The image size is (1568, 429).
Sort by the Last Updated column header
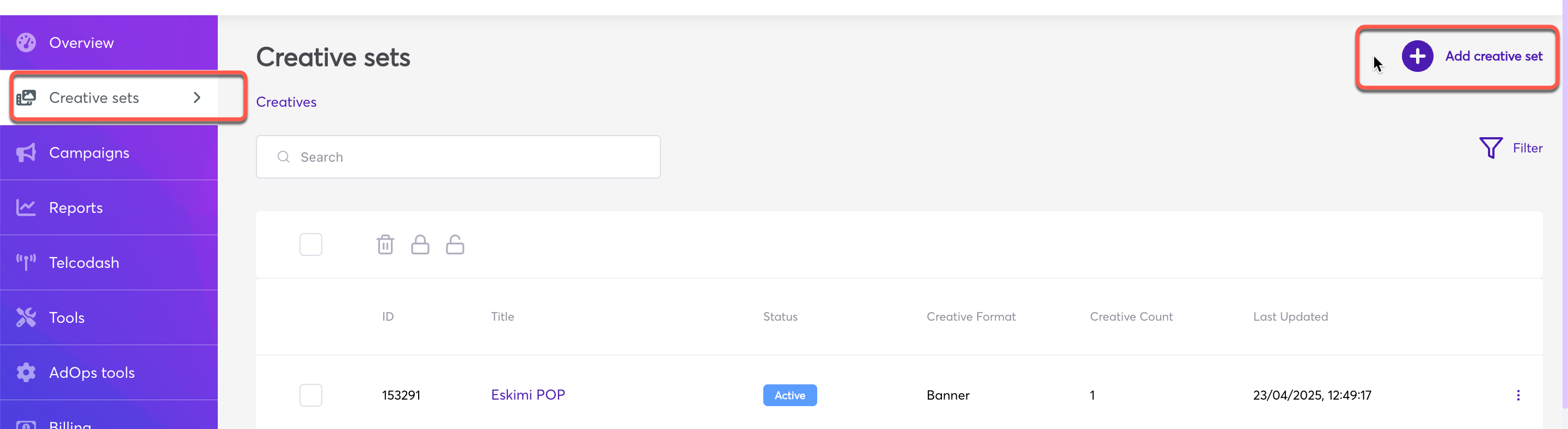1290,316
